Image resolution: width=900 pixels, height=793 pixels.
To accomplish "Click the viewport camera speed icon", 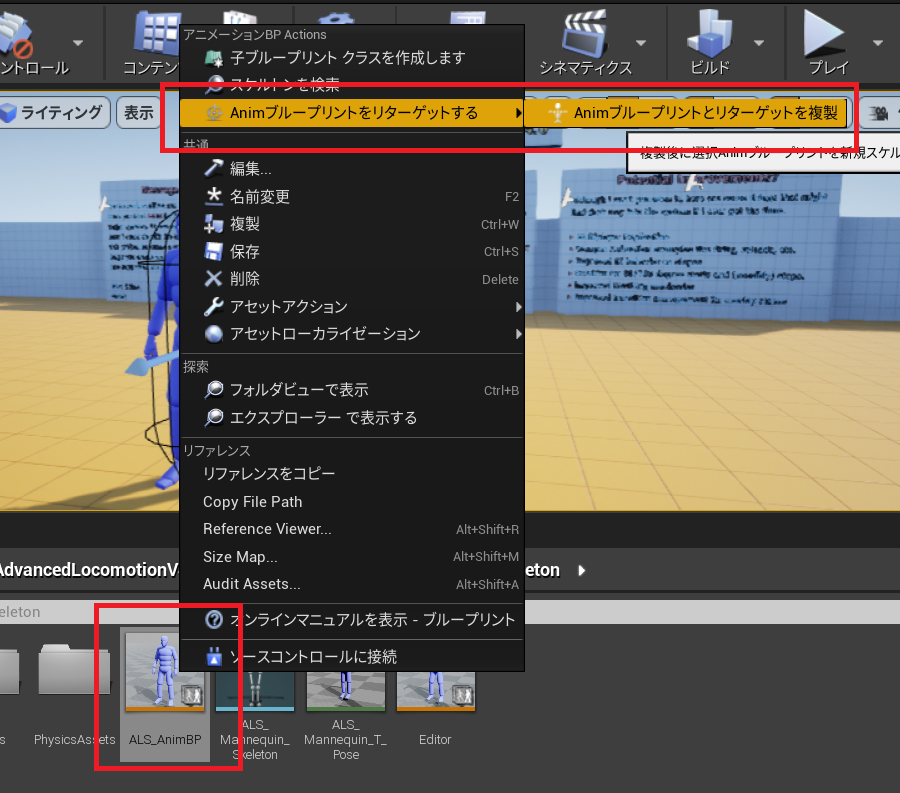I will [877, 113].
